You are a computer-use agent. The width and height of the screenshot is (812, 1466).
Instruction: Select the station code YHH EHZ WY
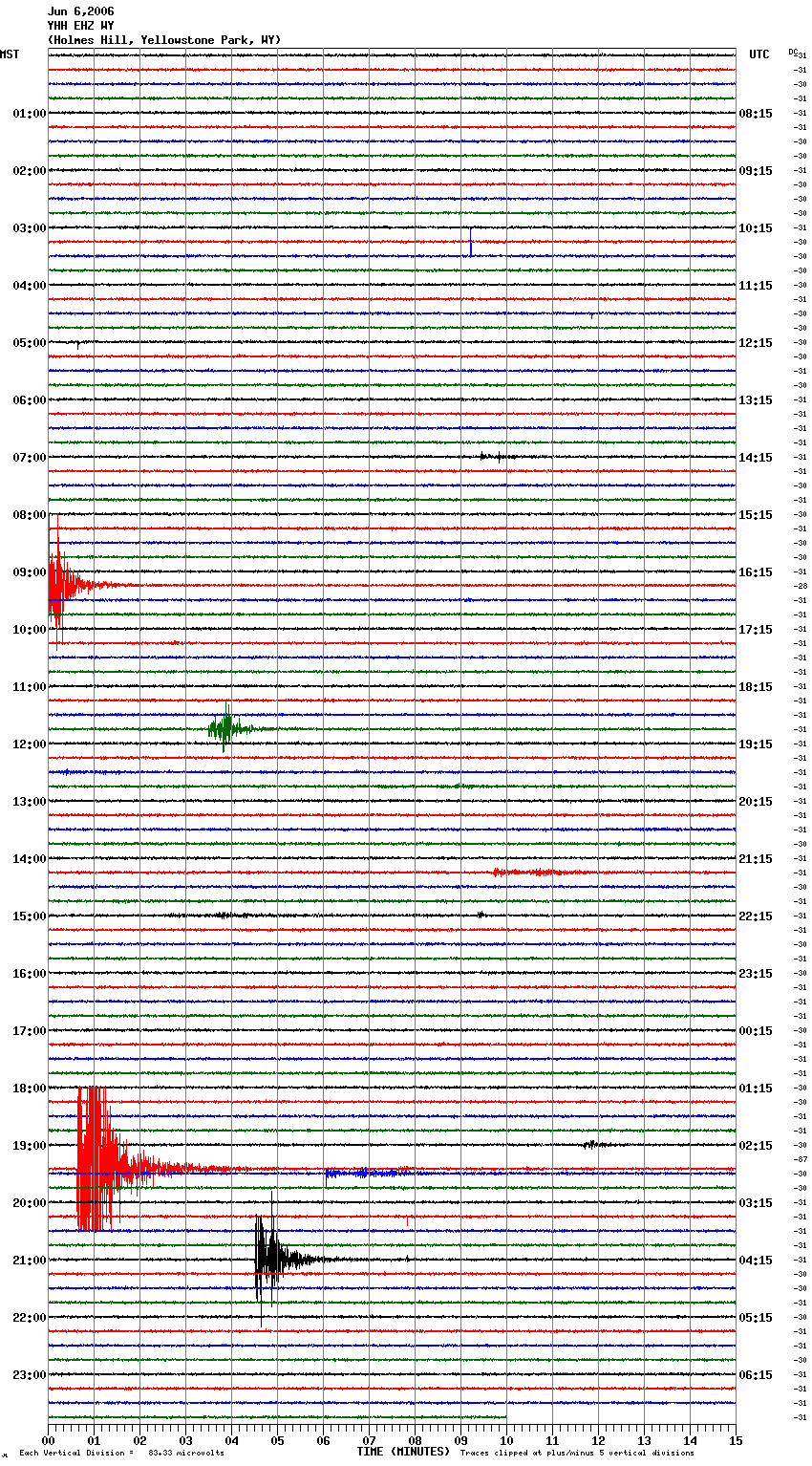[x=81, y=26]
